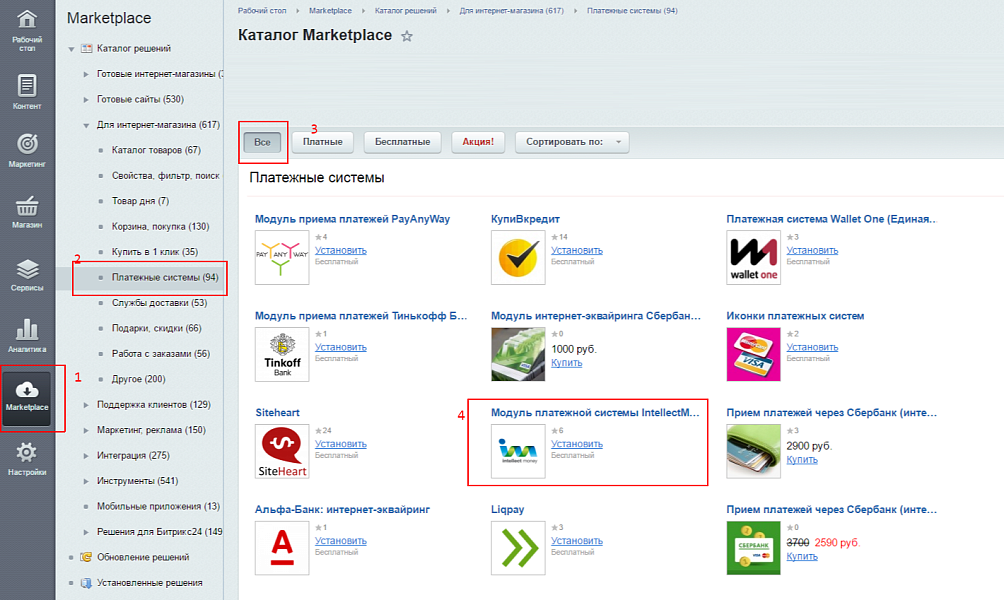
Task: Filter by Платные modules
Action: [323, 142]
